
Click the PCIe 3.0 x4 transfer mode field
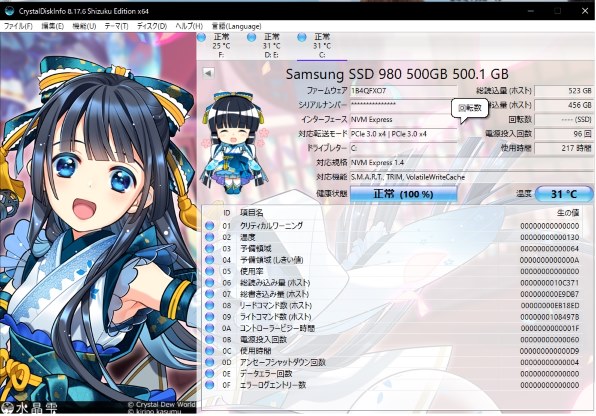click(403, 134)
